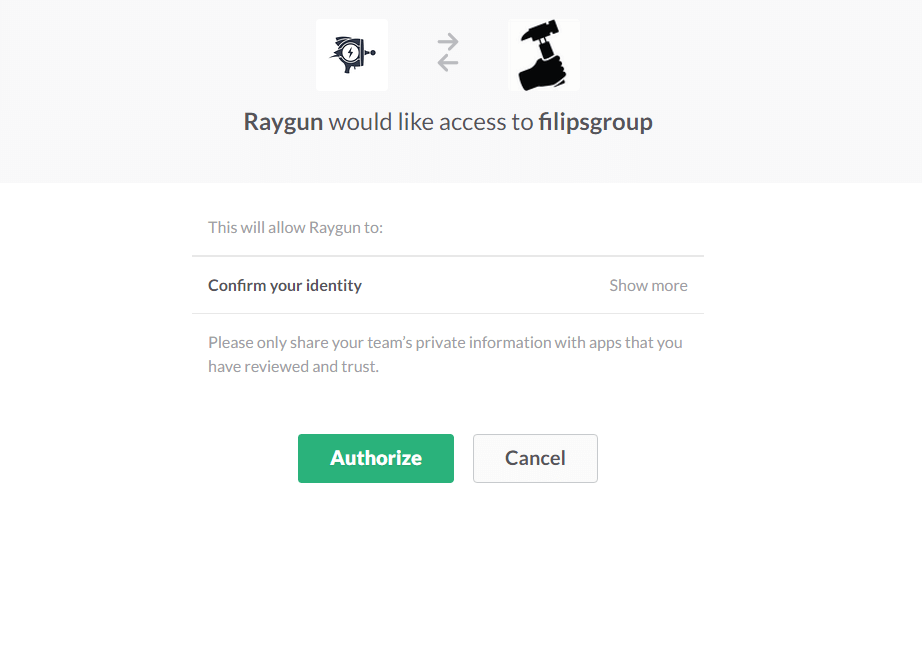Click the filipsgroup hammer team icon
Screen dimensions: 922x657
click(x=543, y=55)
